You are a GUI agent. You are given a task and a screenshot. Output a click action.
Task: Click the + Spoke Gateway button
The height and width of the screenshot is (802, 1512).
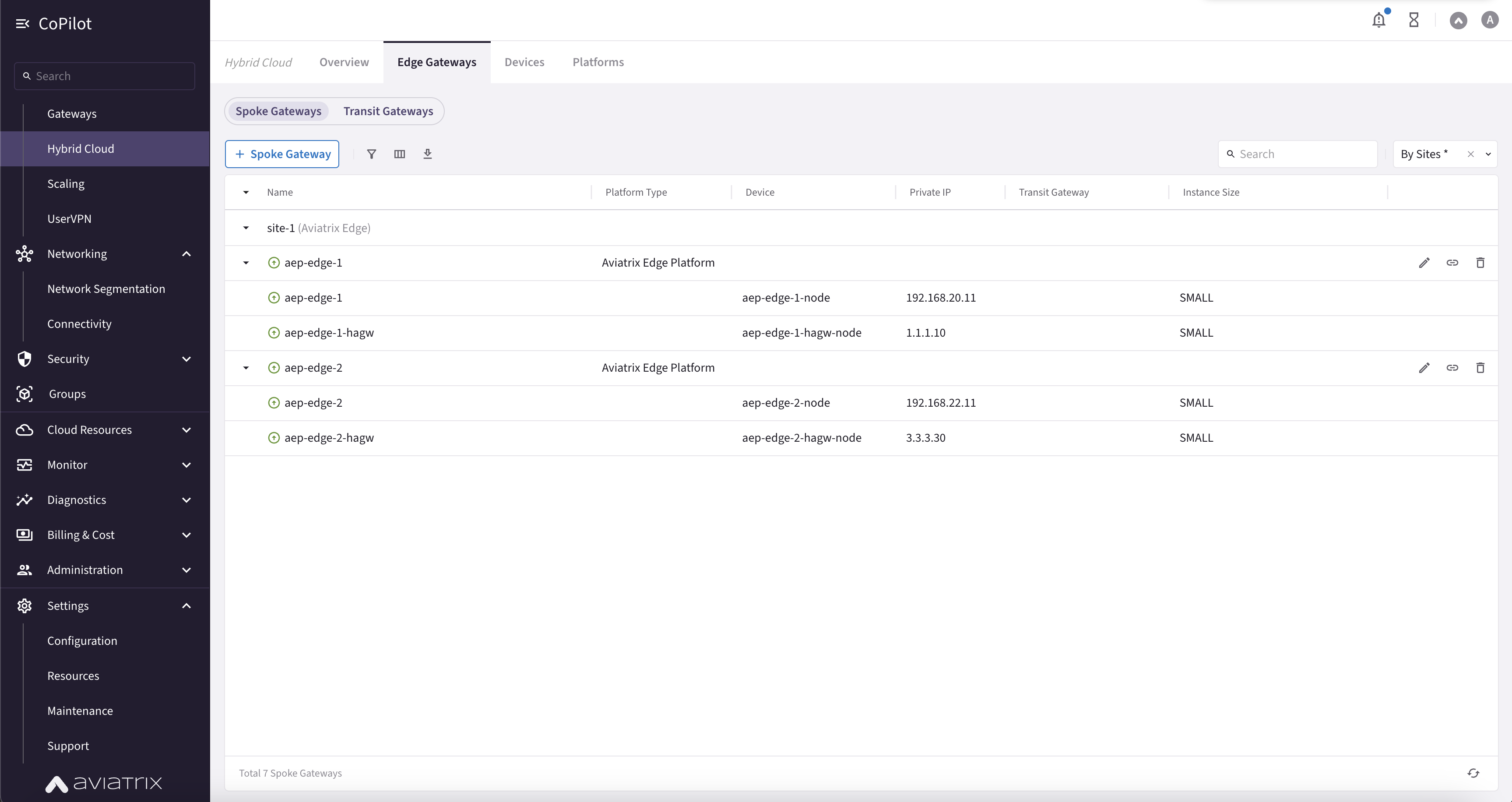282,154
